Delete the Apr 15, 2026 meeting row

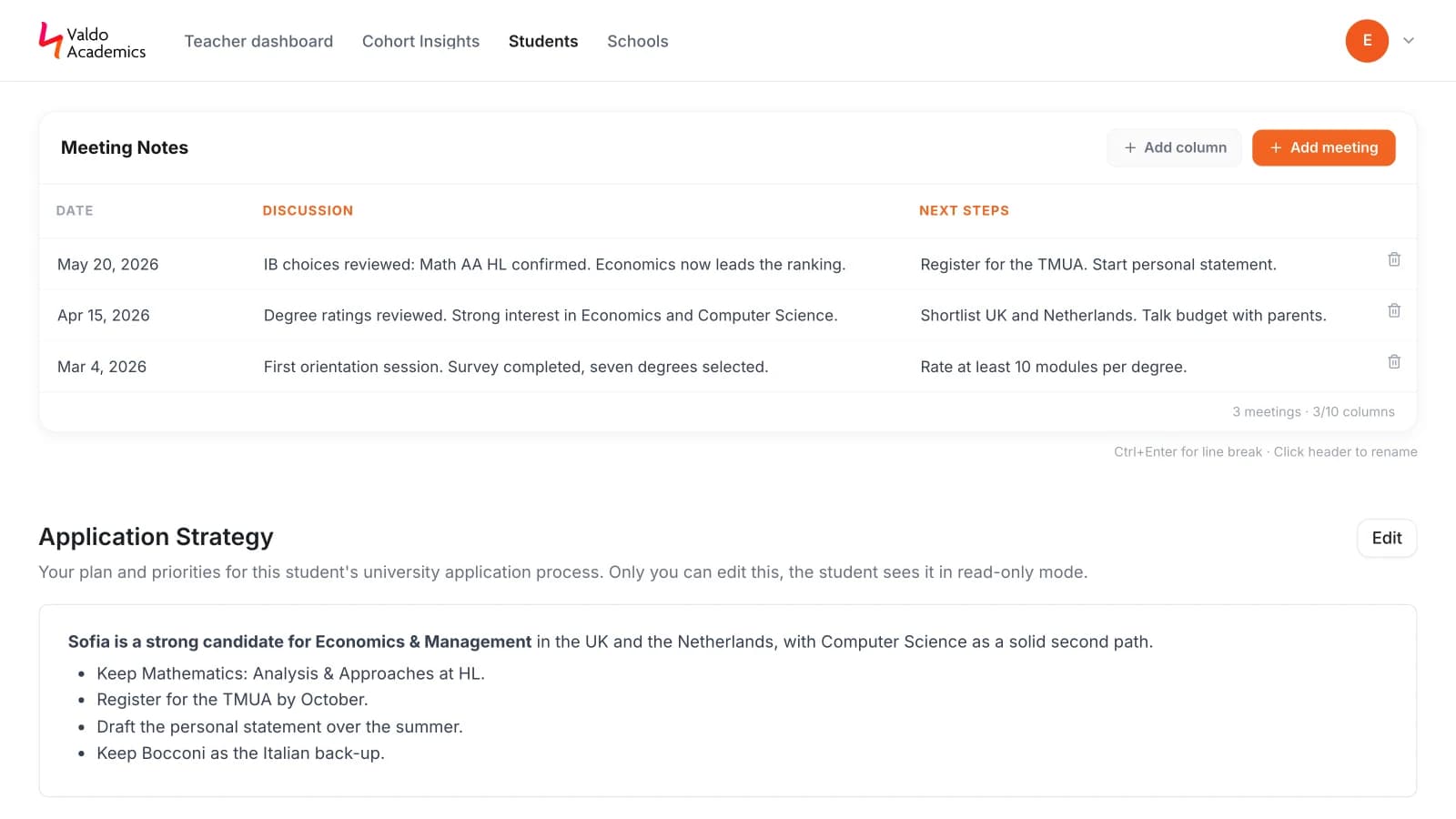[1393, 310]
